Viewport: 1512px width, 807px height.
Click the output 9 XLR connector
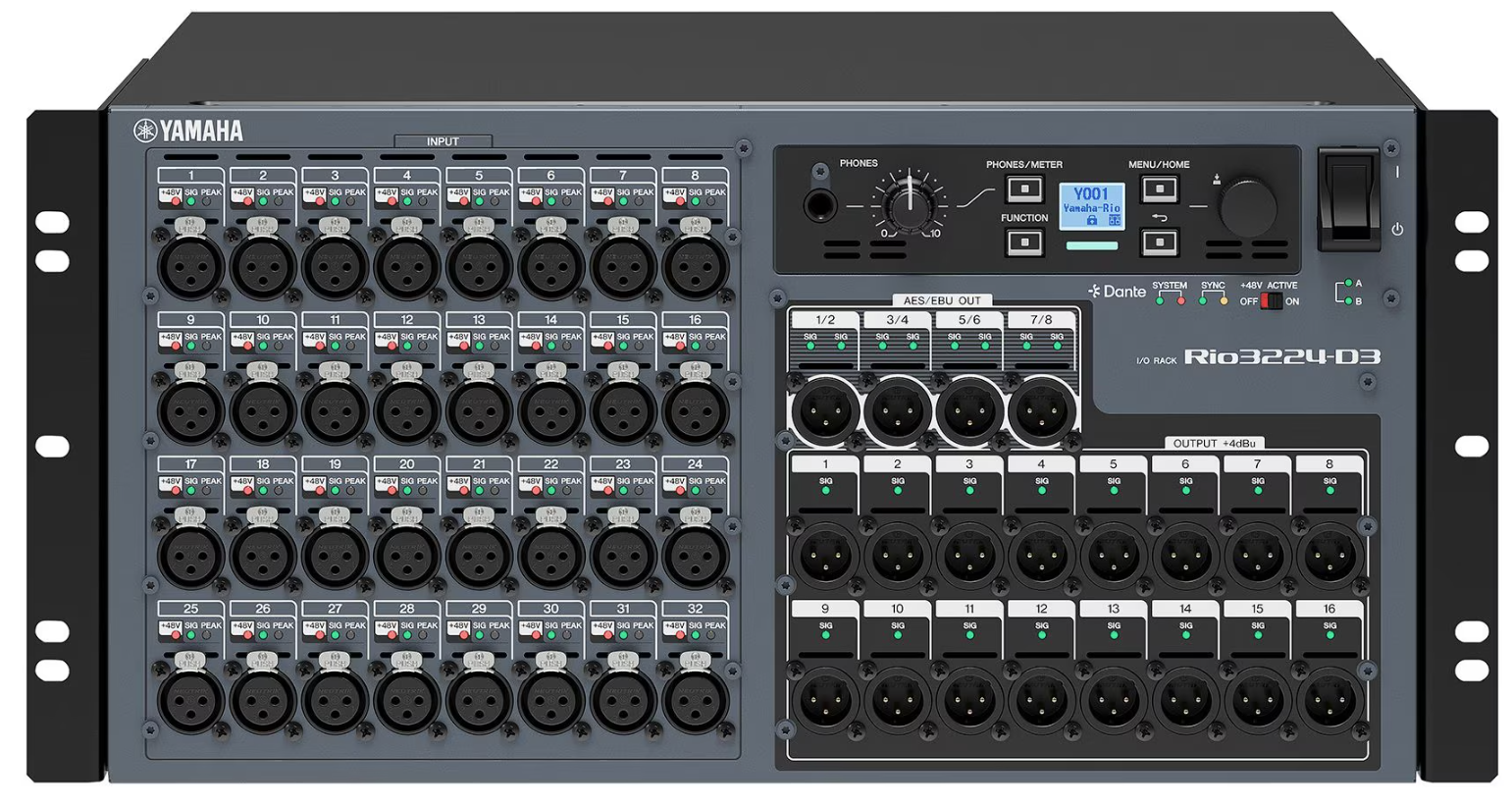825,700
